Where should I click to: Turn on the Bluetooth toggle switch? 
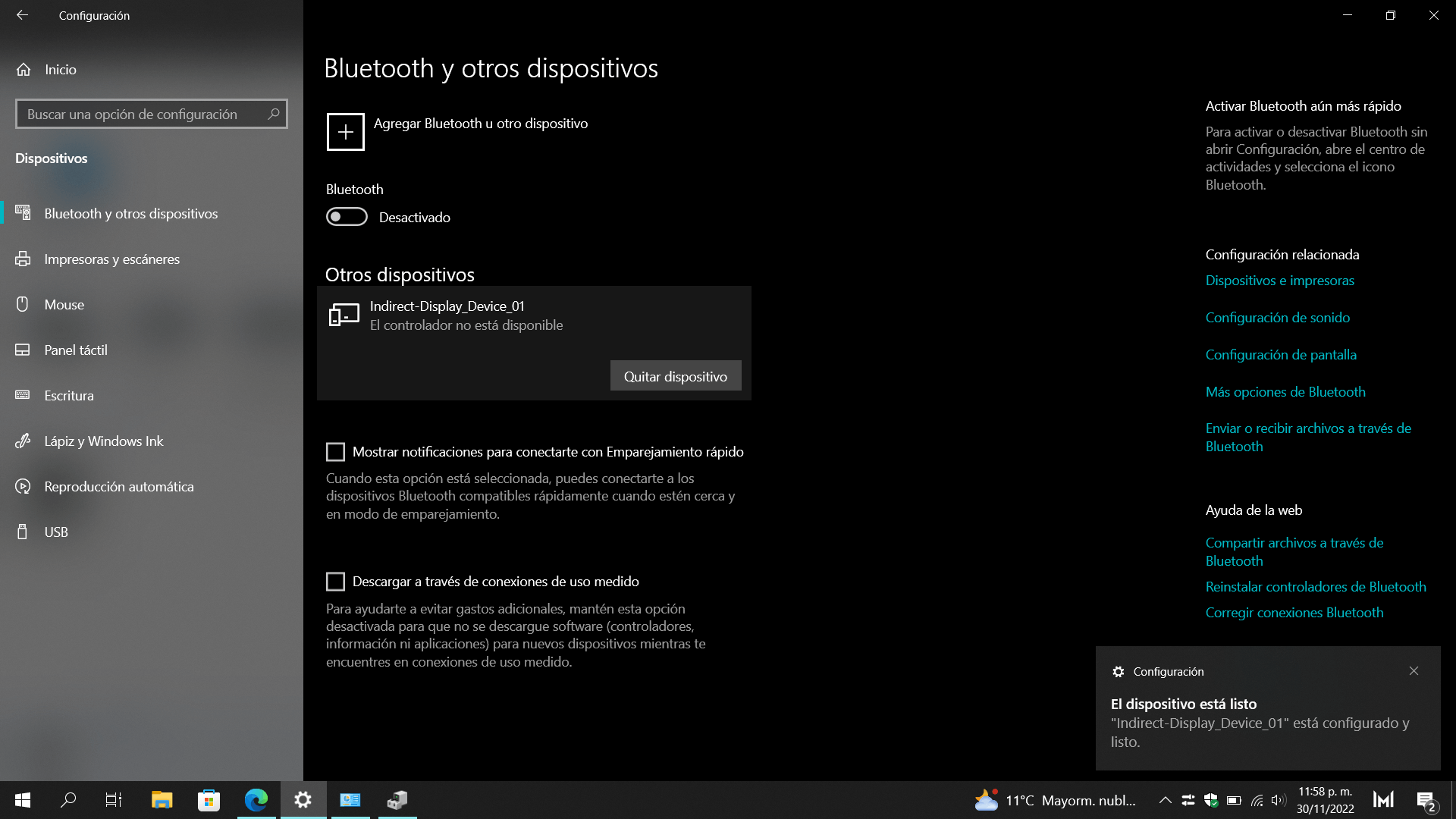pyautogui.click(x=347, y=217)
